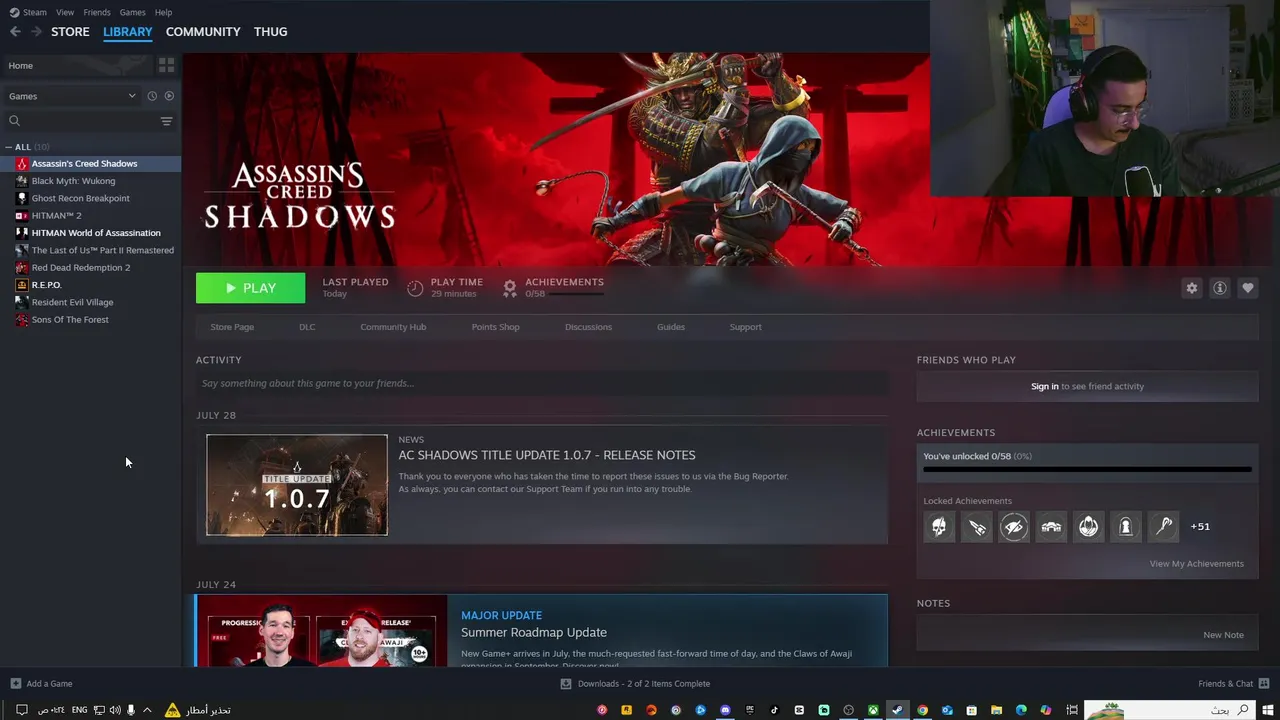This screenshot has width=1280, height=720.
Task: Switch to the STORE section
Action: (x=70, y=32)
